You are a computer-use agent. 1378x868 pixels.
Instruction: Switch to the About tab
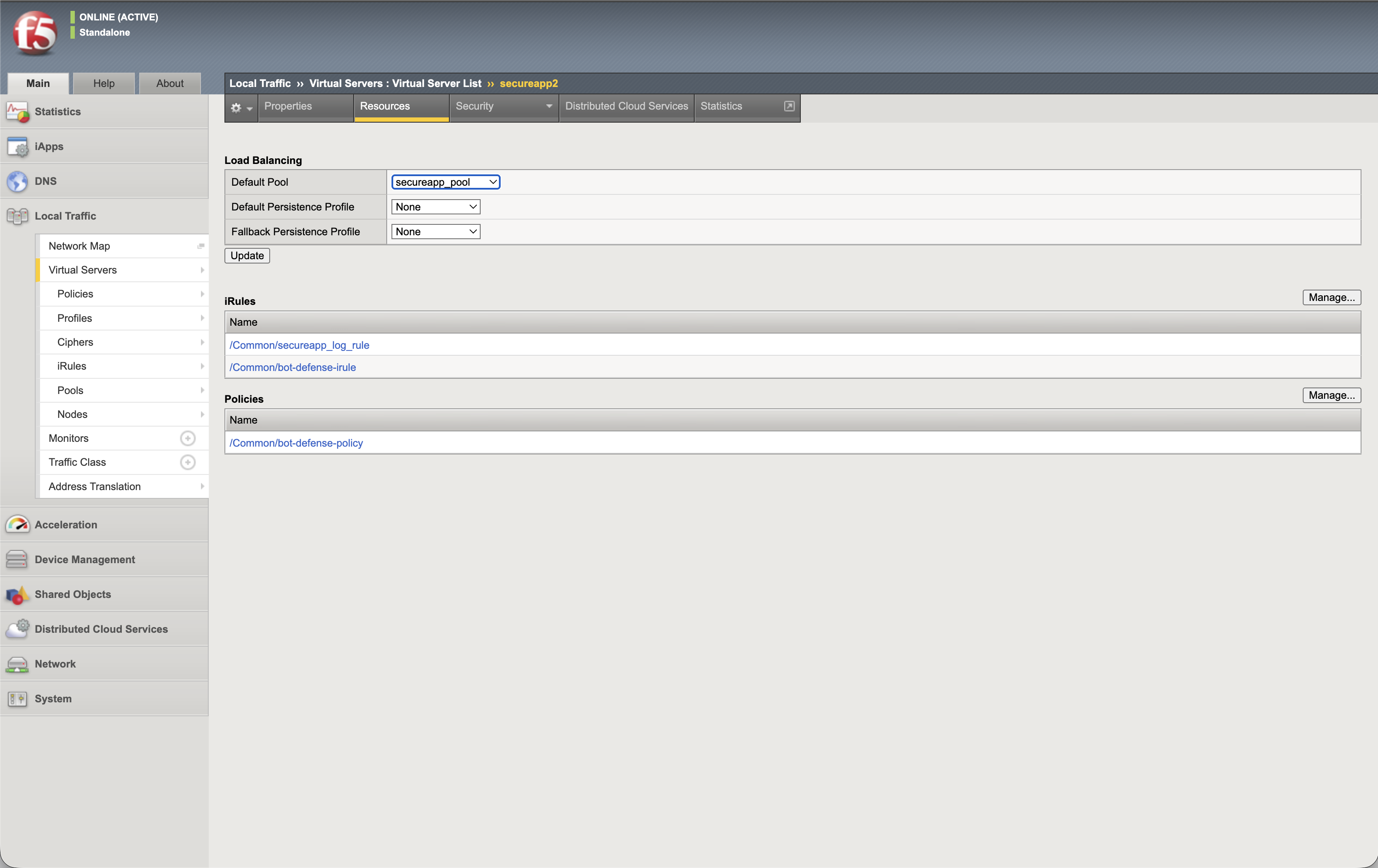tap(170, 83)
